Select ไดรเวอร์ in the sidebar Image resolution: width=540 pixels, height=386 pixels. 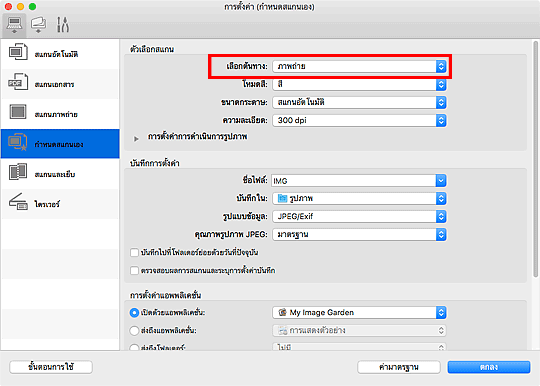click(x=60, y=204)
